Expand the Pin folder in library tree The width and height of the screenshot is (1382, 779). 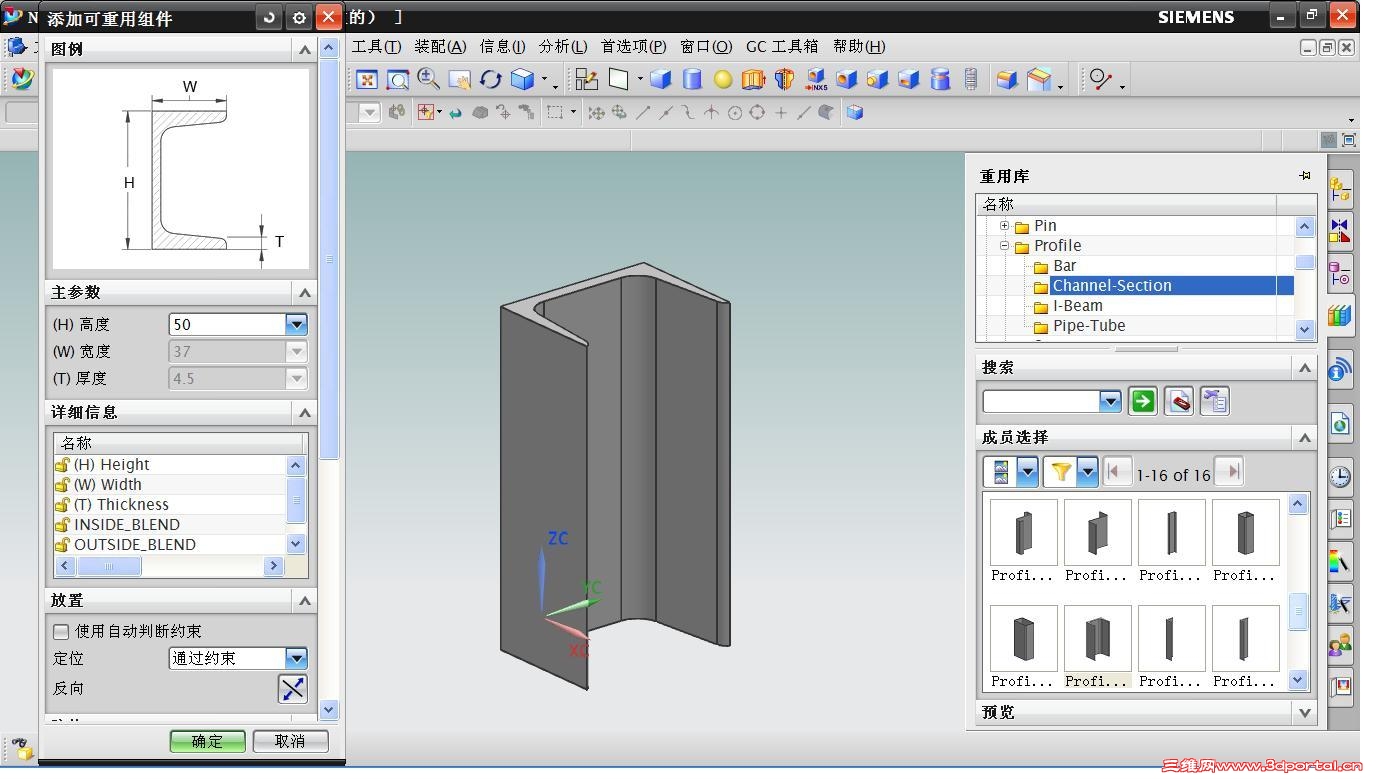(1004, 226)
